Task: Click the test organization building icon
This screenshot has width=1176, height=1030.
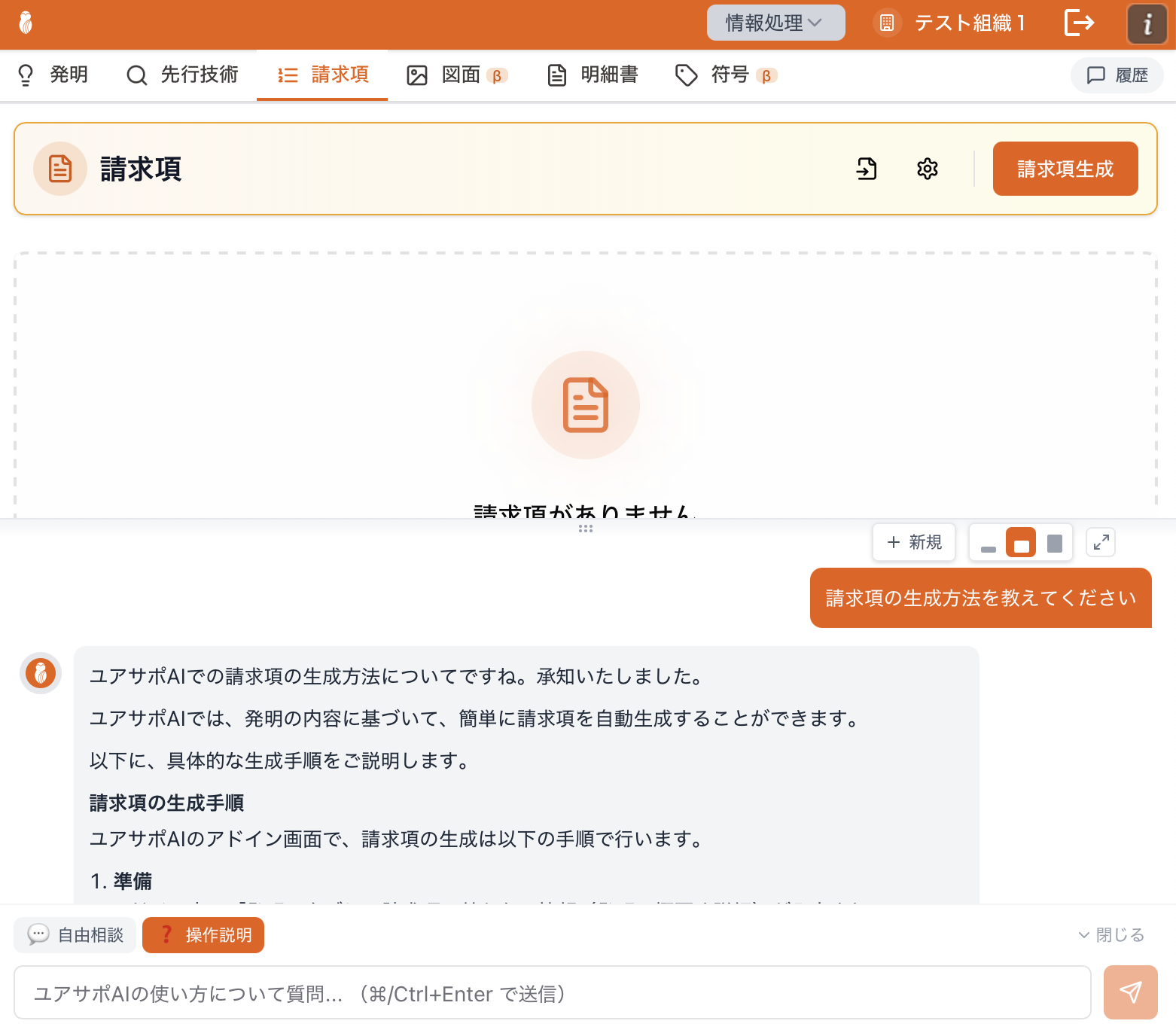Action: 887,23
